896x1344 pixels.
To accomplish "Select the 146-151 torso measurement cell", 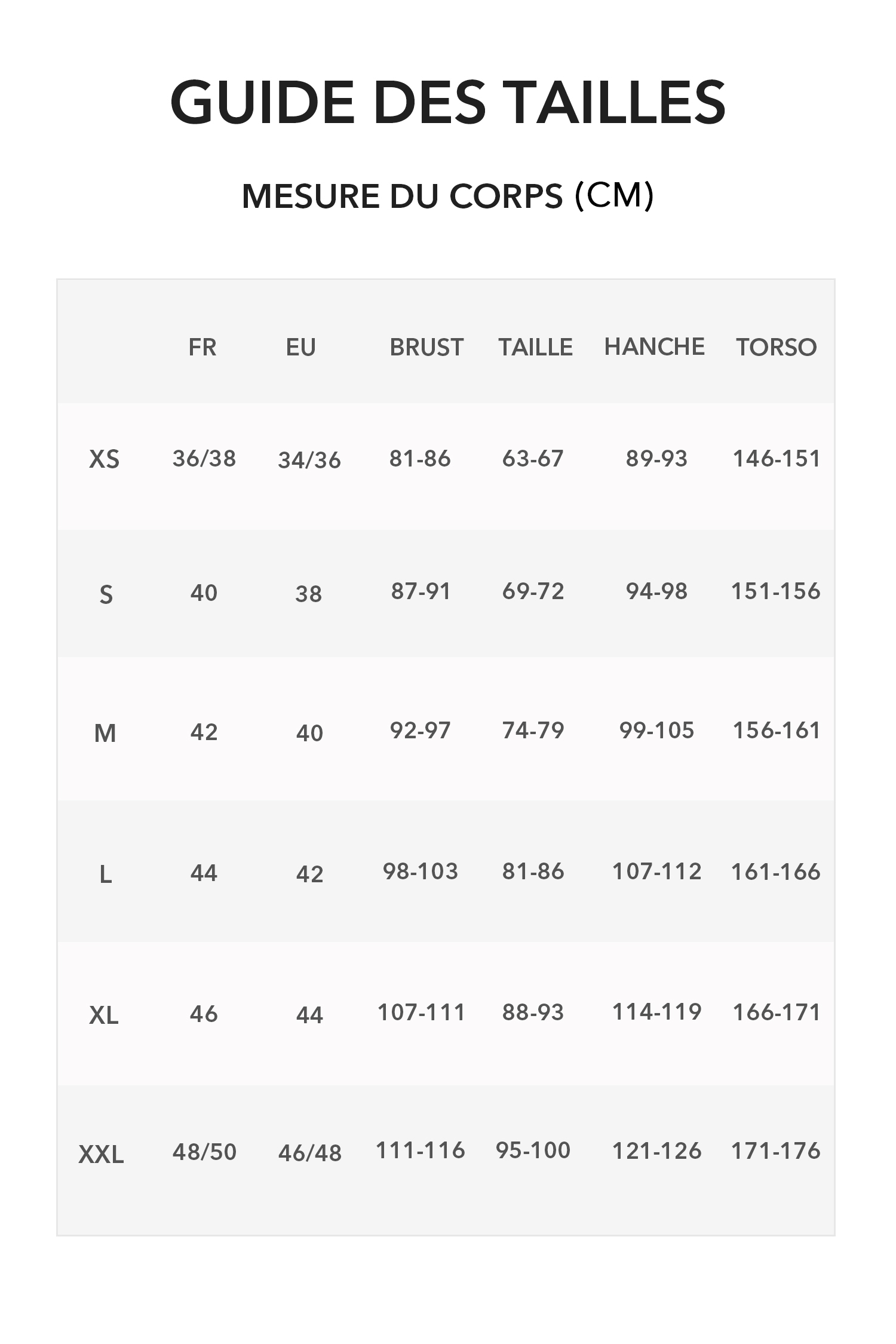I will tap(777, 459).
